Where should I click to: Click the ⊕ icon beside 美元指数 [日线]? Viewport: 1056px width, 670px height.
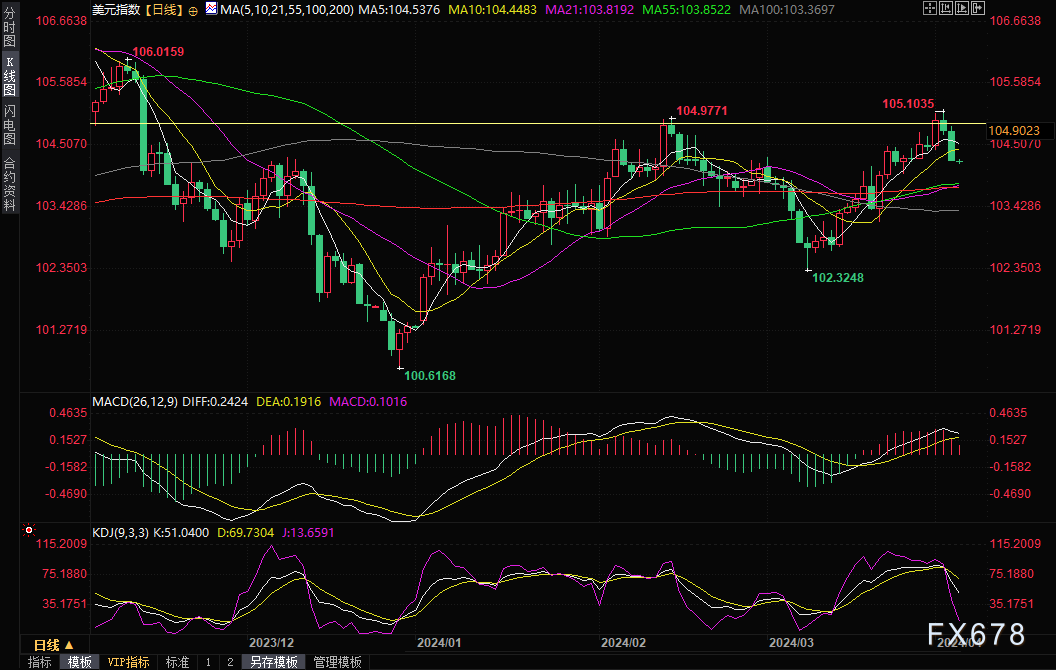[193, 9]
